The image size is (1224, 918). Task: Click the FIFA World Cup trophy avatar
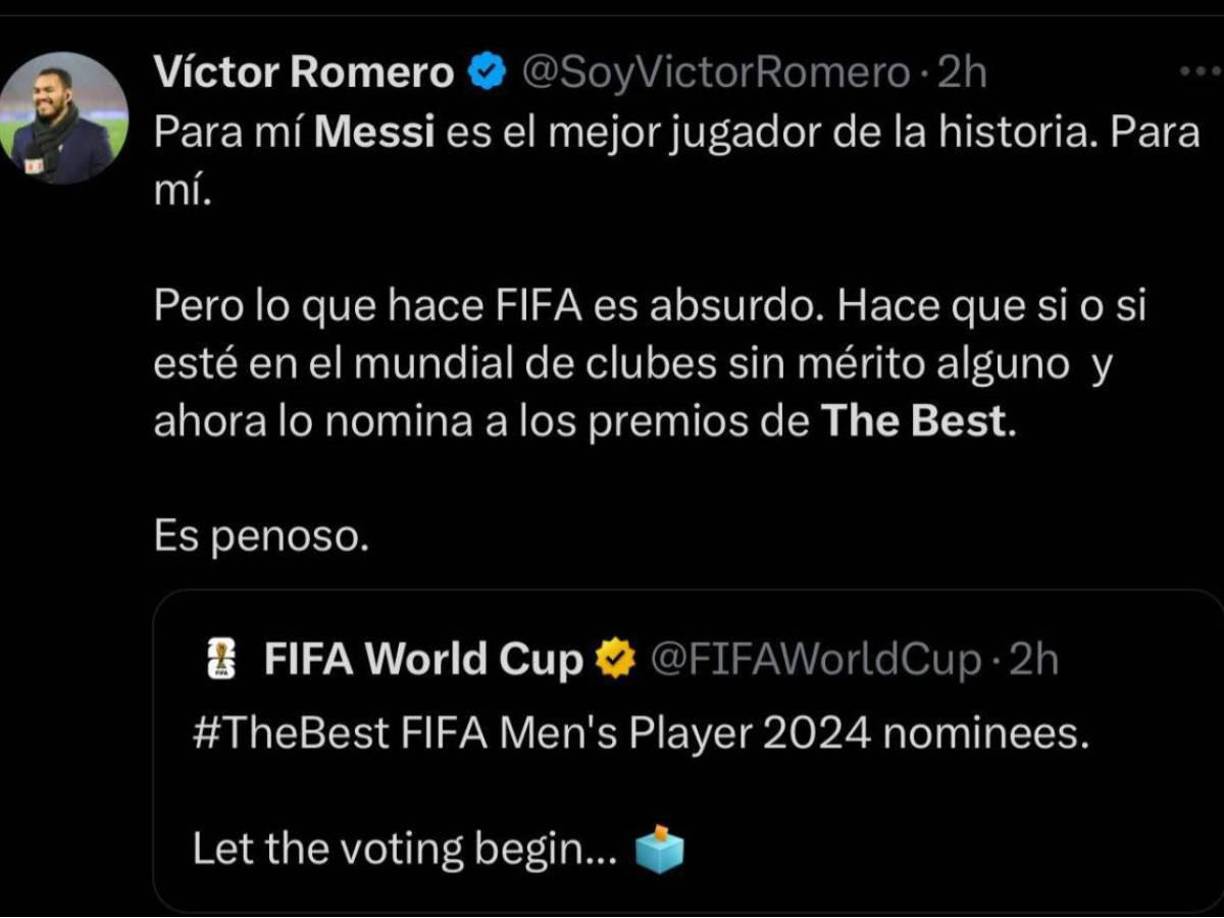[x=222, y=657]
